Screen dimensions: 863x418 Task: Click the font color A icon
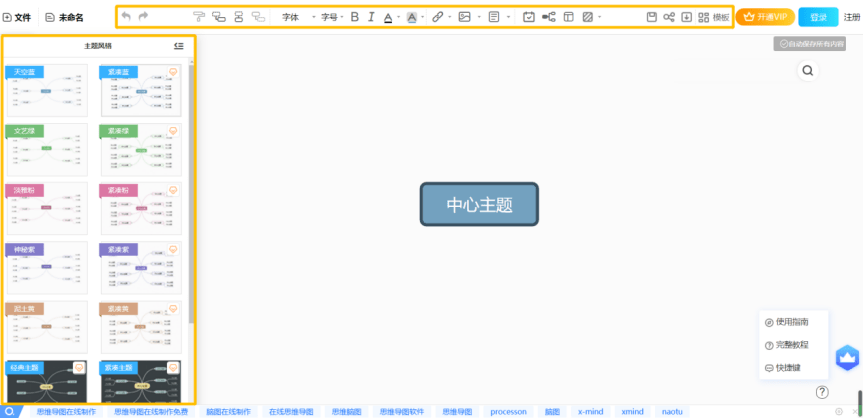(x=388, y=18)
